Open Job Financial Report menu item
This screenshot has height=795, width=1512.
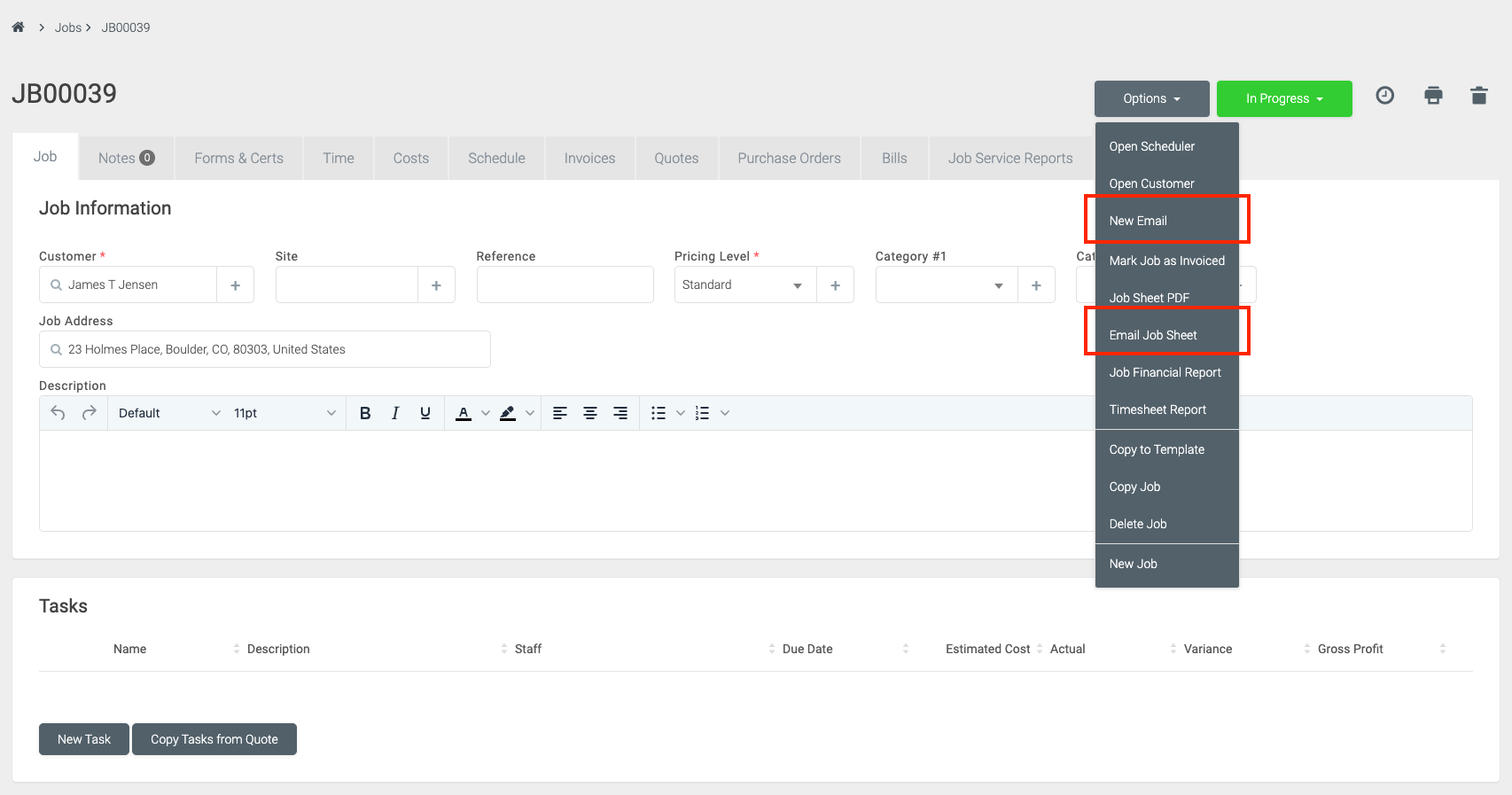tap(1166, 372)
